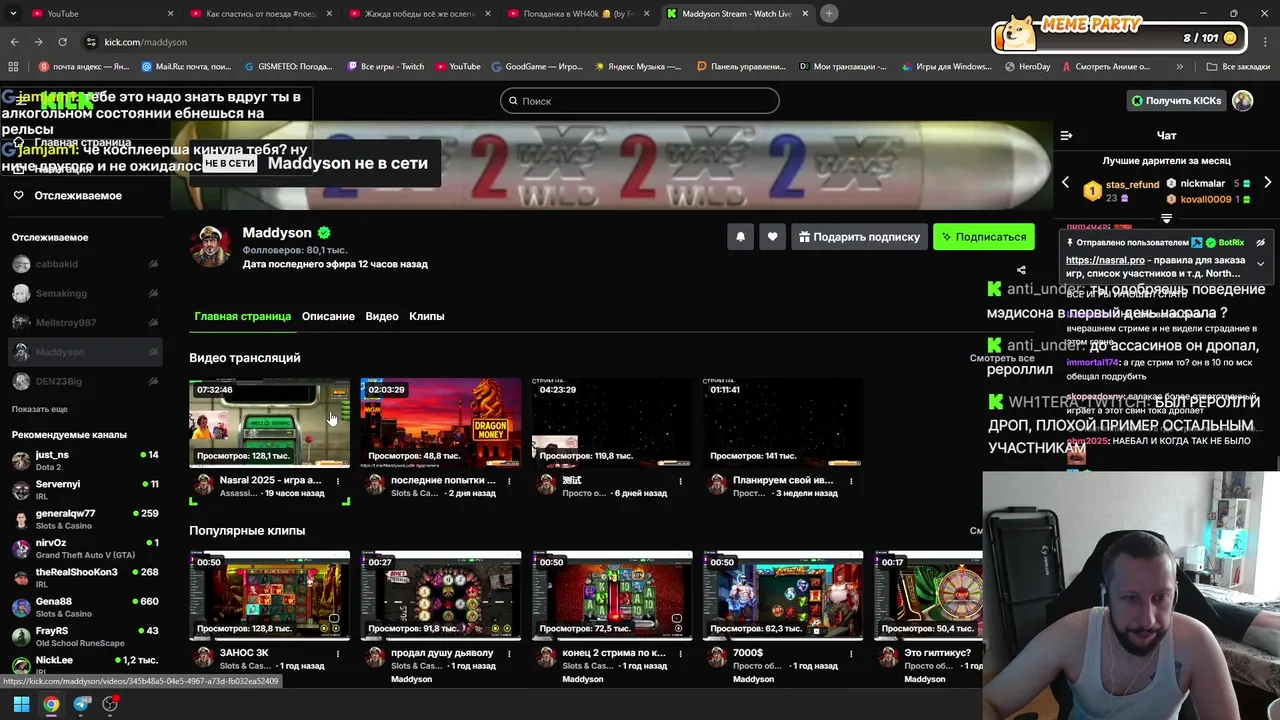Click the Maddyson channel avatar

coord(211,246)
